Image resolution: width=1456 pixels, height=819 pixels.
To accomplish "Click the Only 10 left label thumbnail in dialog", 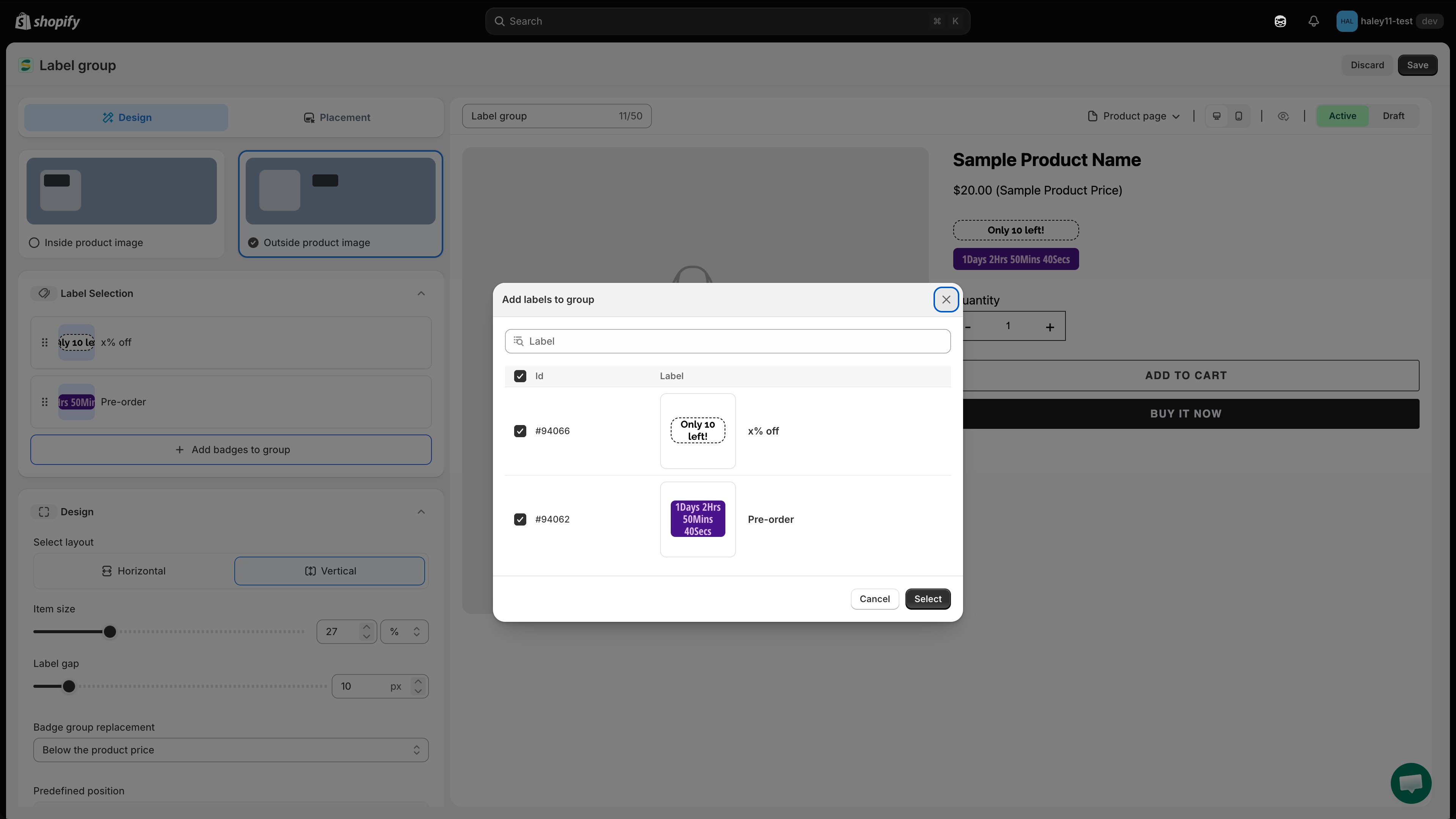I will (698, 431).
